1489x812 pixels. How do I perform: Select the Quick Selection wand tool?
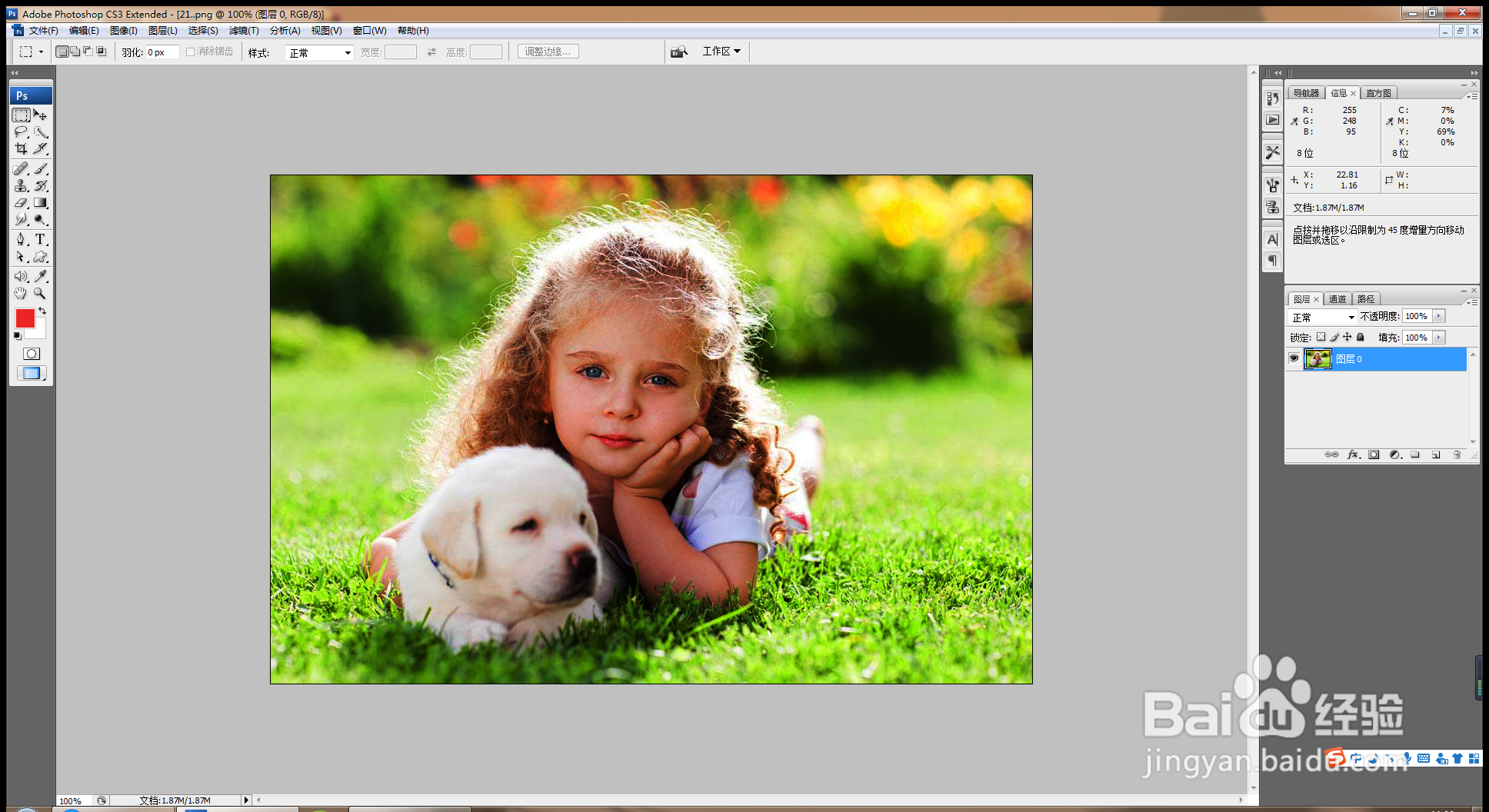pyautogui.click(x=41, y=132)
